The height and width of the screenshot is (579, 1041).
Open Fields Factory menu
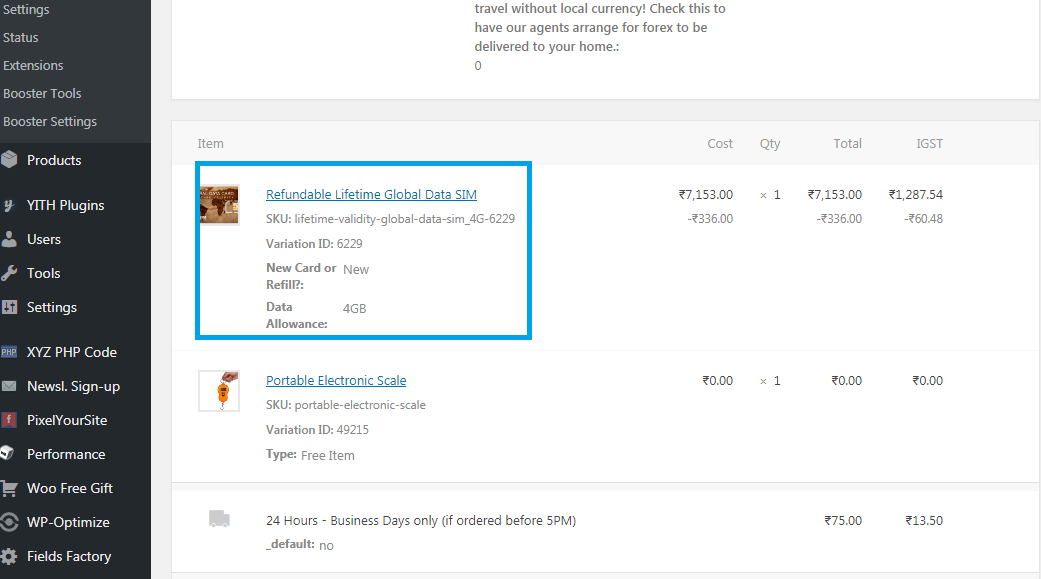(69, 556)
